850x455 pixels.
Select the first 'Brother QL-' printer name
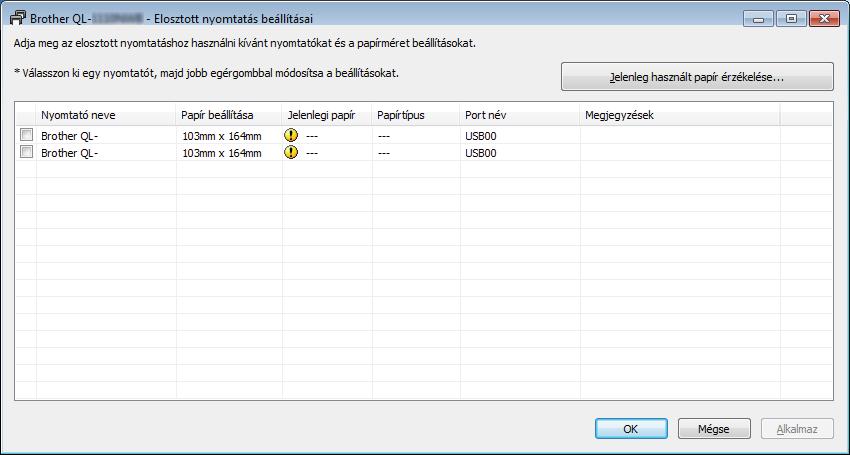(69, 136)
